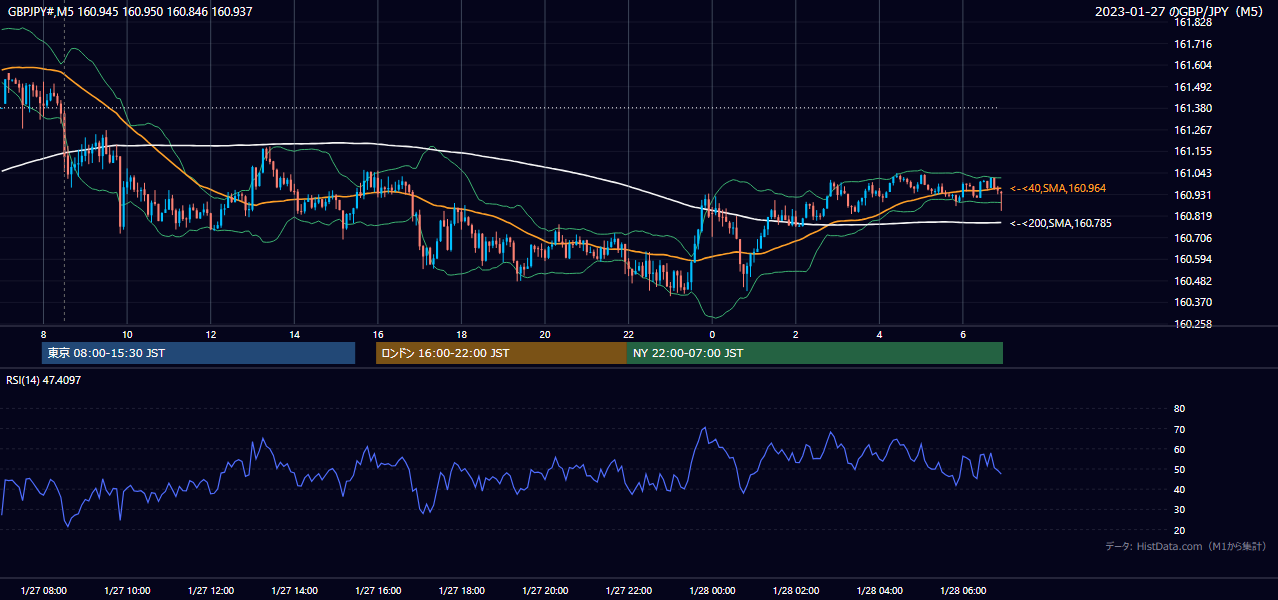Click the 1/27 18:00 bottom time label

point(461,591)
